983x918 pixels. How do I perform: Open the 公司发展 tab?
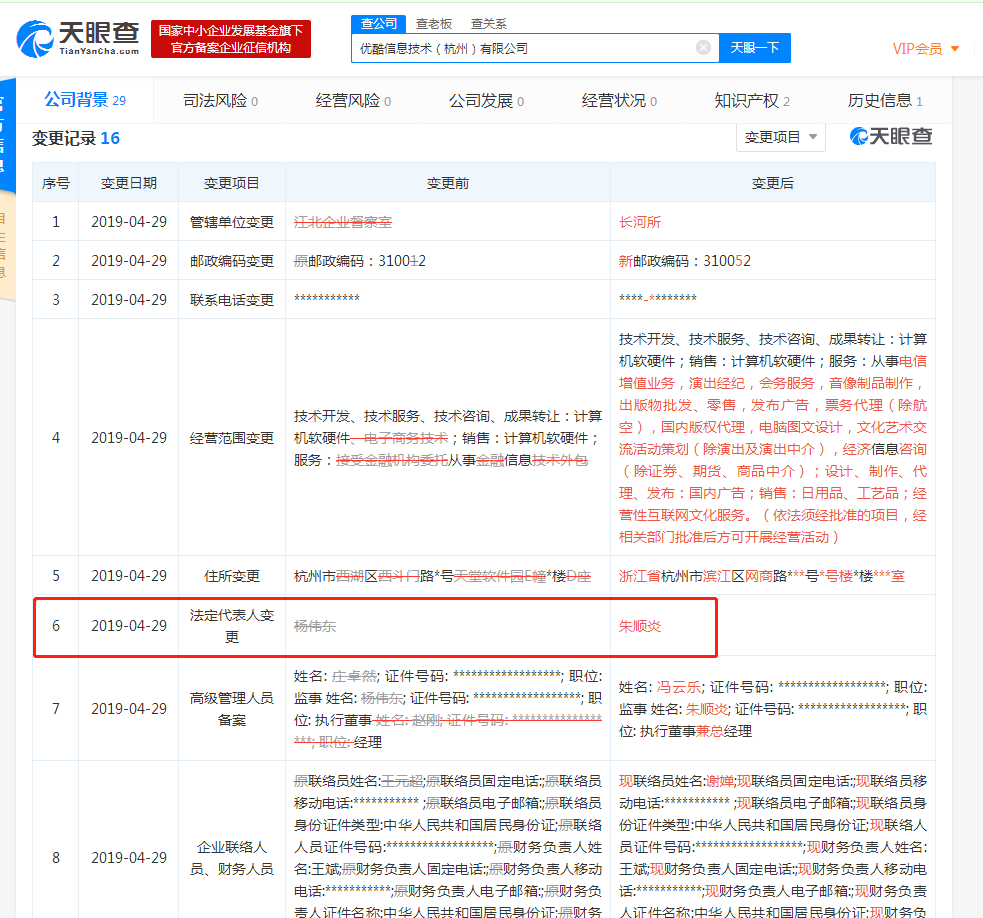coord(486,100)
